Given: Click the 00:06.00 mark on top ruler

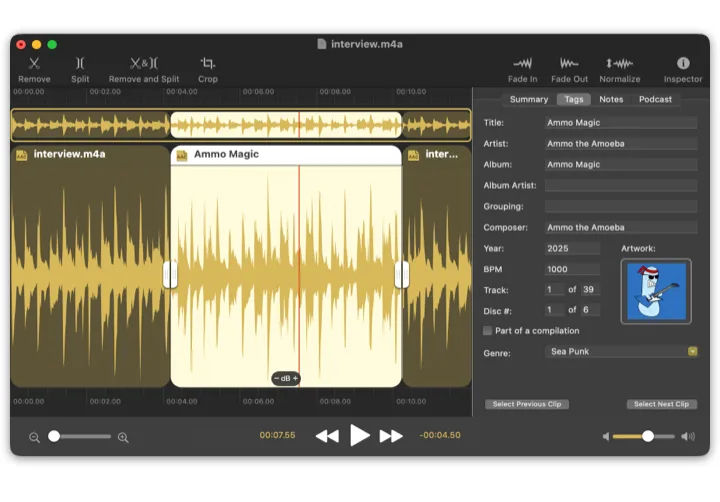Looking at the screenshot, I should click(259, 92).
